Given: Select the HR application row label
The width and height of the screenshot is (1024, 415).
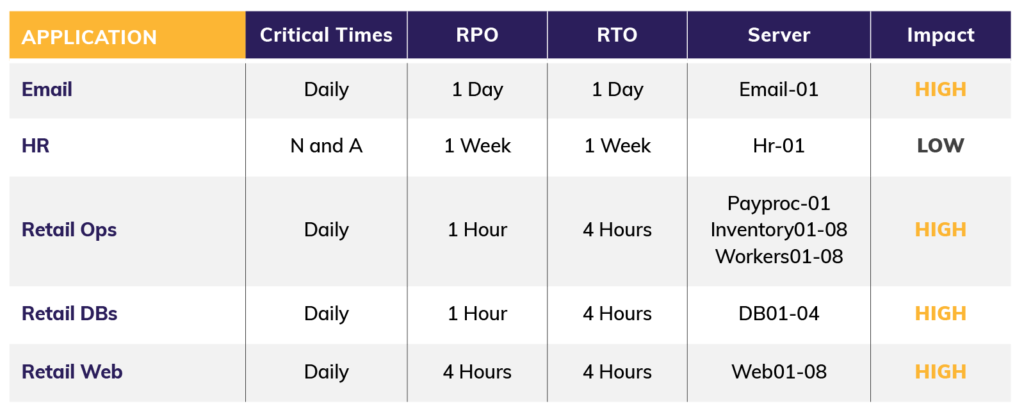Looking at the screenshot, I should pos(35,146).
